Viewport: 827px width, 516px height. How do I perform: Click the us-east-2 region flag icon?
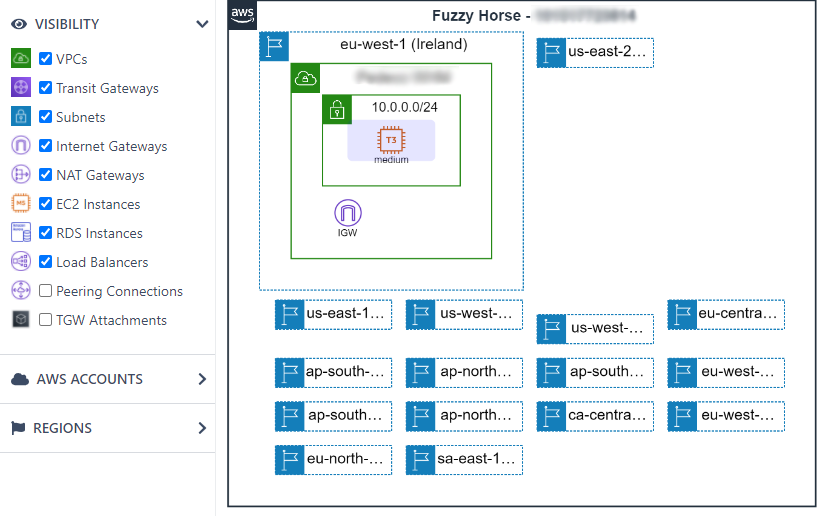[x=551, y=53]
